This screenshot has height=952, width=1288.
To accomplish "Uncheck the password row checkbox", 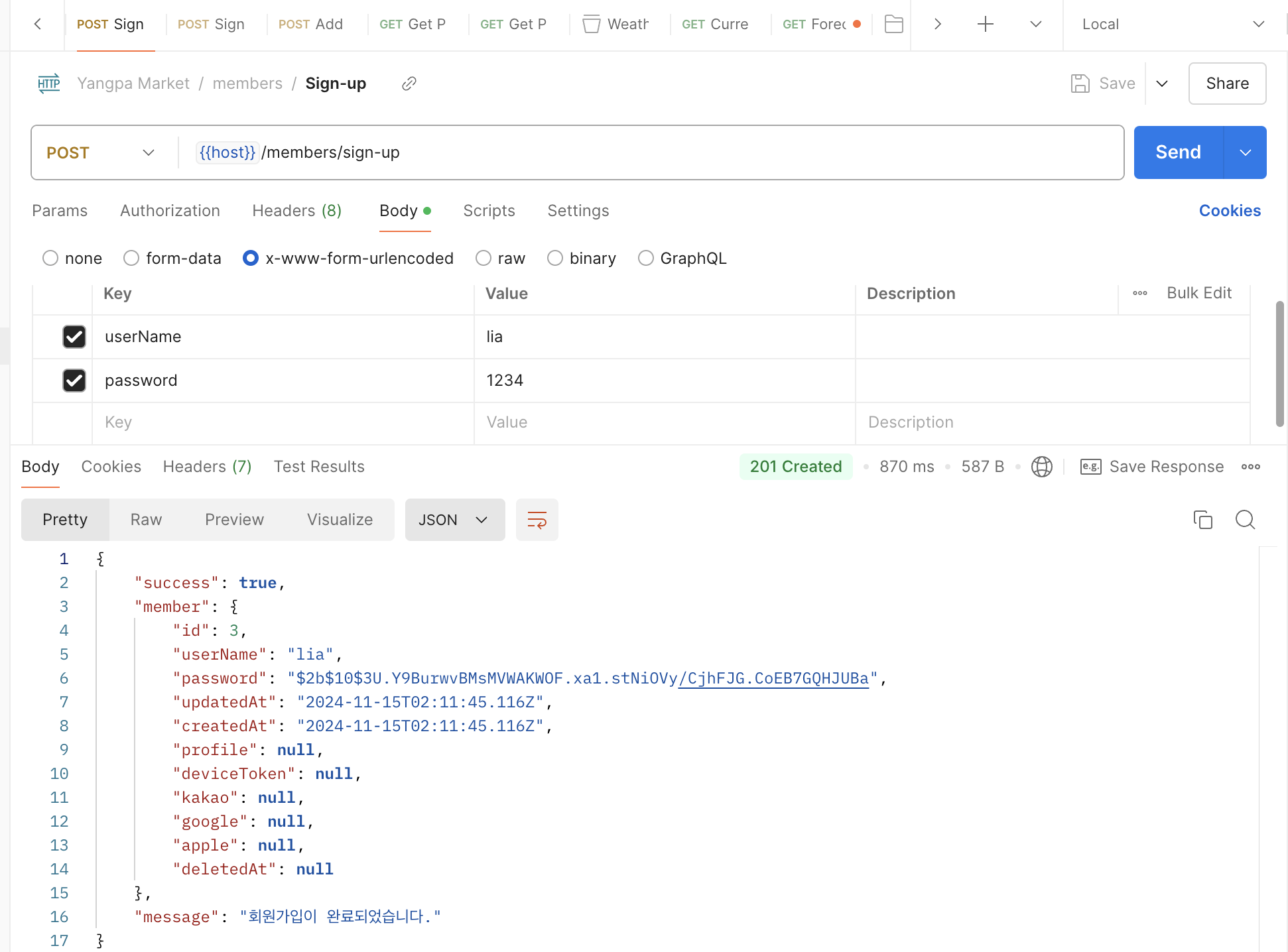I will click(x=74, y=381).
